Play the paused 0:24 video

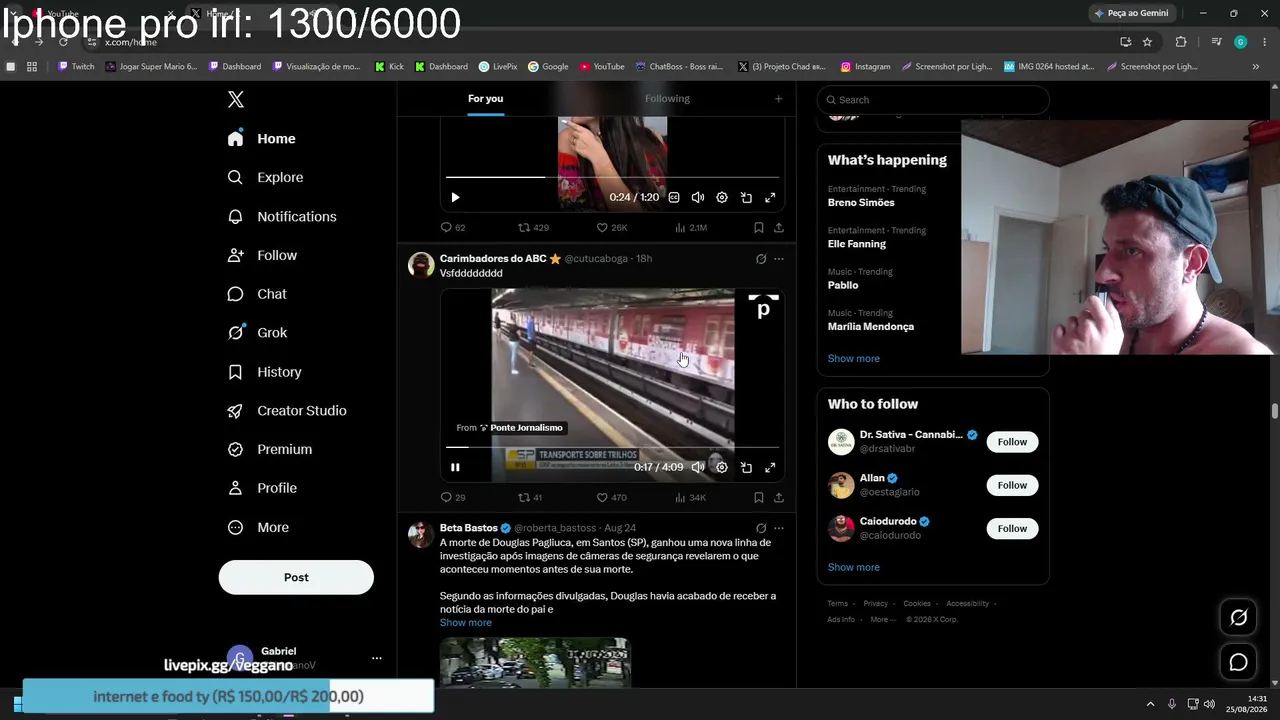pyautogui.click(x=455, y=198)
